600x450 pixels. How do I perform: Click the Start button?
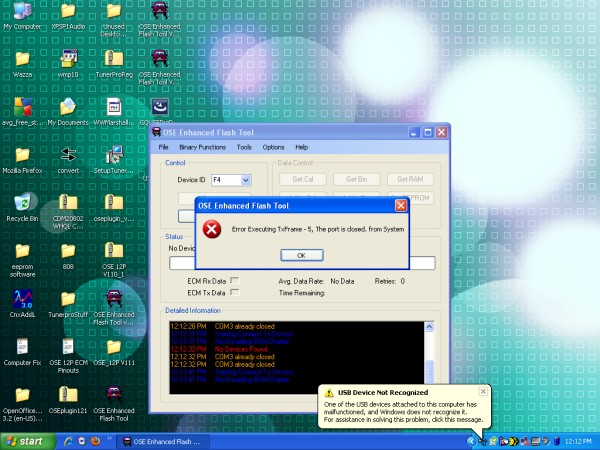point(27,442)
